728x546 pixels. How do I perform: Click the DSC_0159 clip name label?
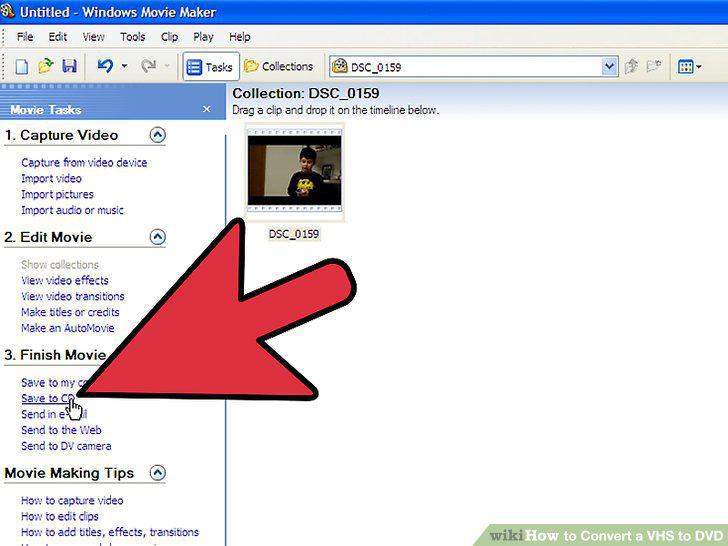pos(294,234)
